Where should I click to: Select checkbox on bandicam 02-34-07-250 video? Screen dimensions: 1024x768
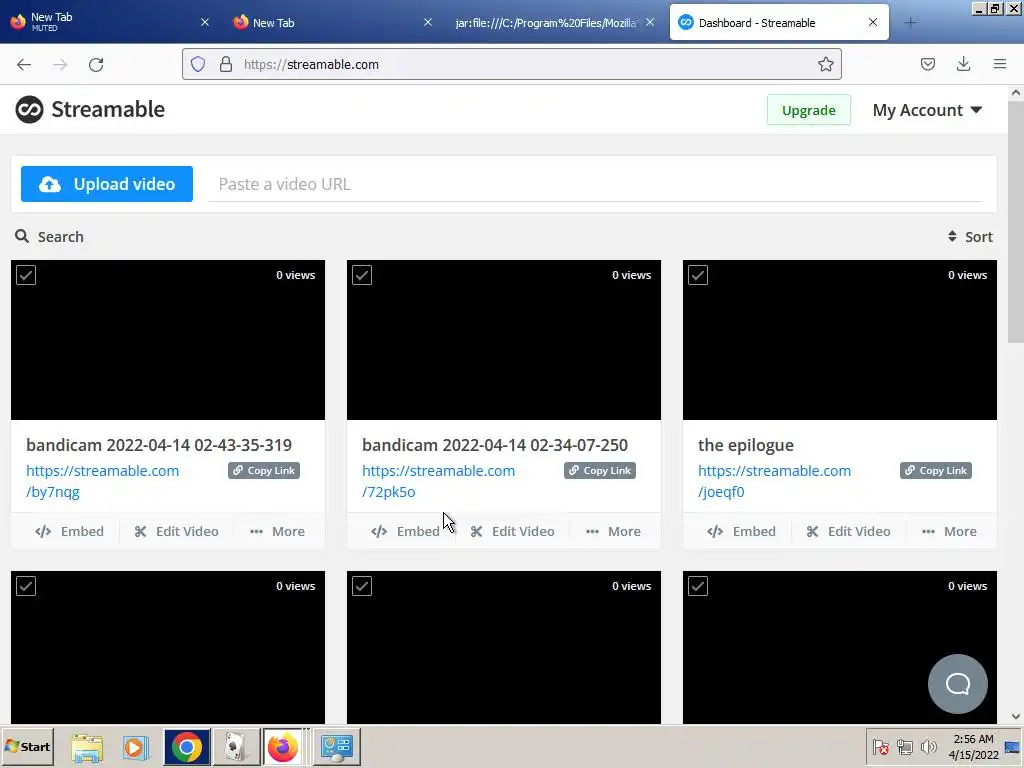pyautogui.click(x=362, y=275)
